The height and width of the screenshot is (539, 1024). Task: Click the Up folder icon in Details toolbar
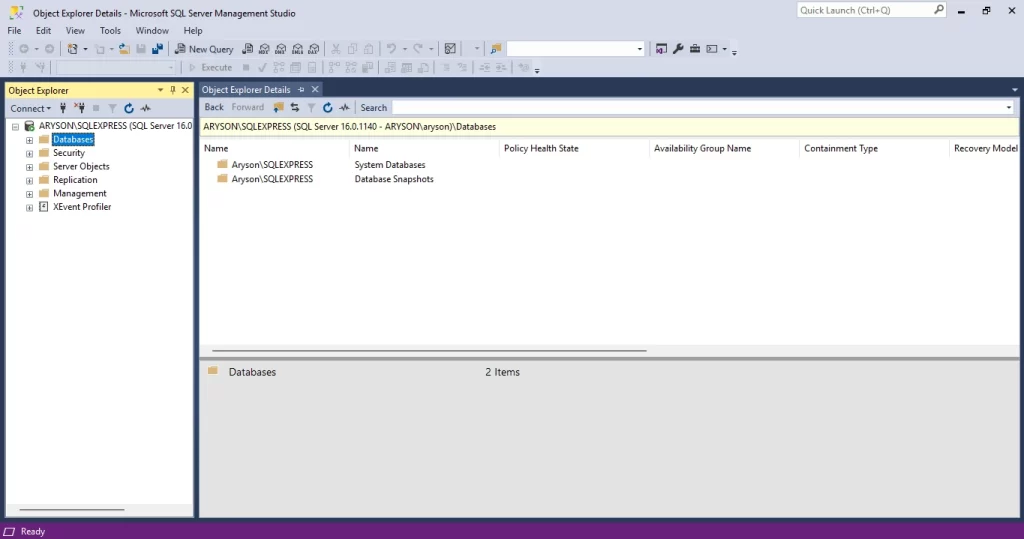pyautogui.click(x=278, y=107)
